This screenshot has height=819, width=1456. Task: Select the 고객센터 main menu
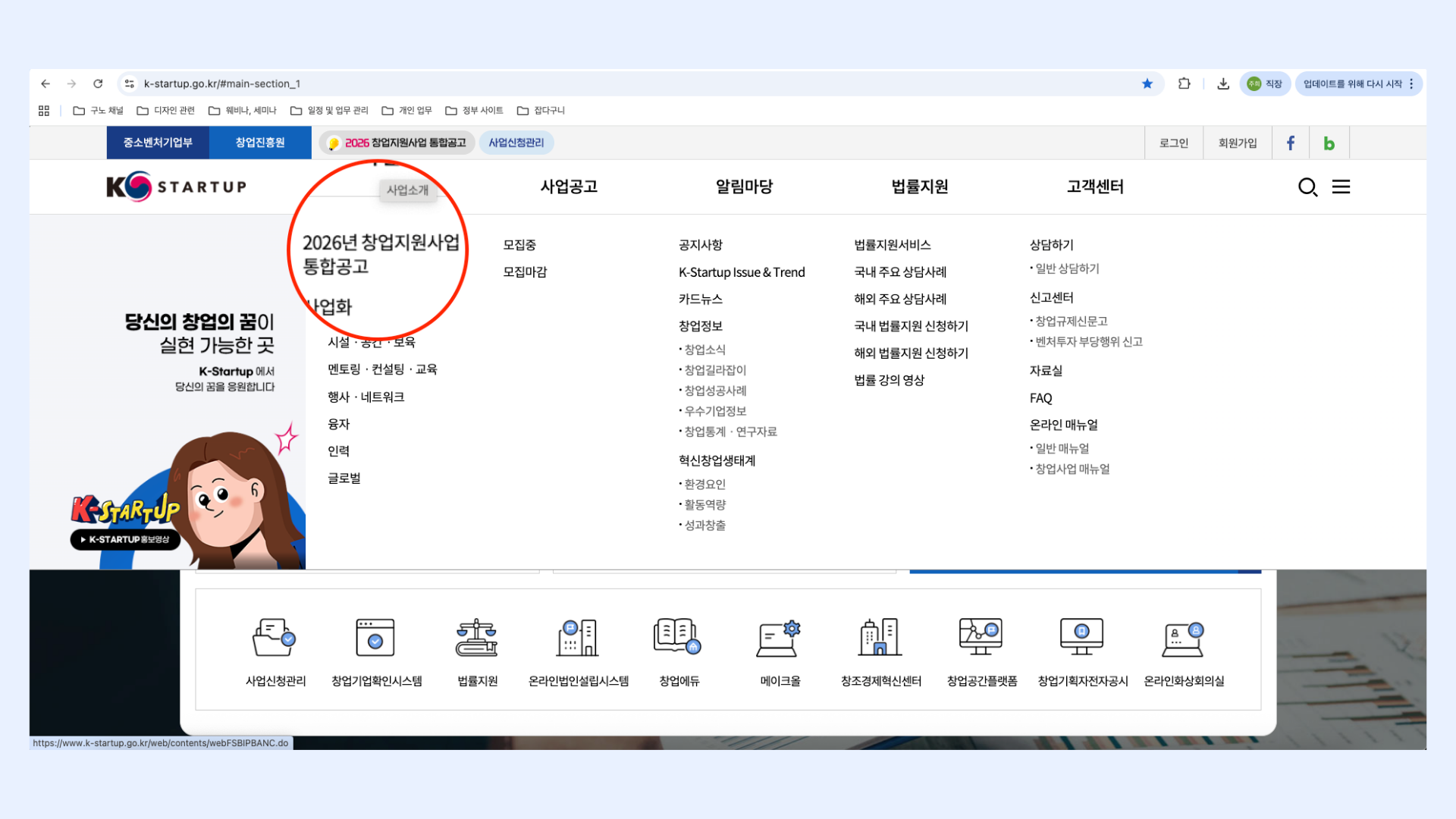click(x=1095, y=187)
